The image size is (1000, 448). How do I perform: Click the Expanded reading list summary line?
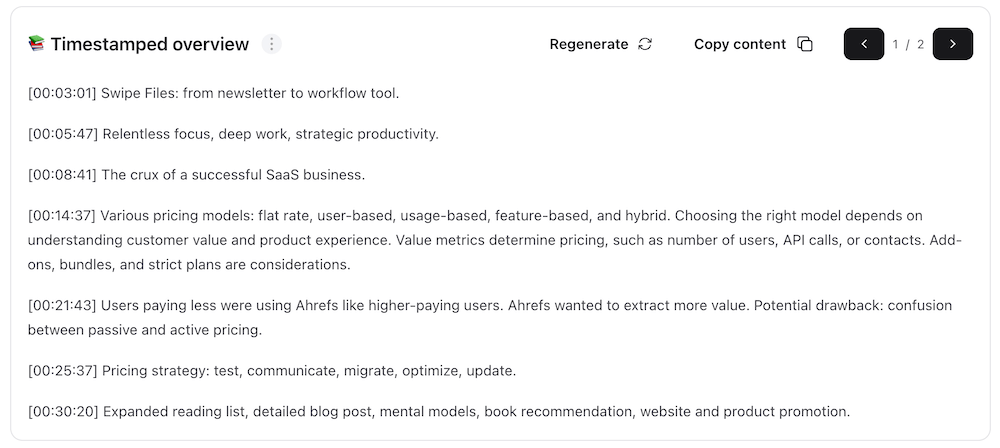tap(476, 411)
